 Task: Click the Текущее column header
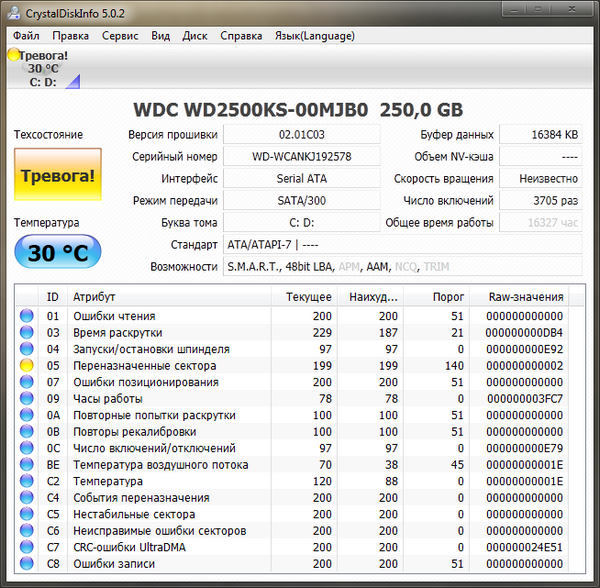304,297
